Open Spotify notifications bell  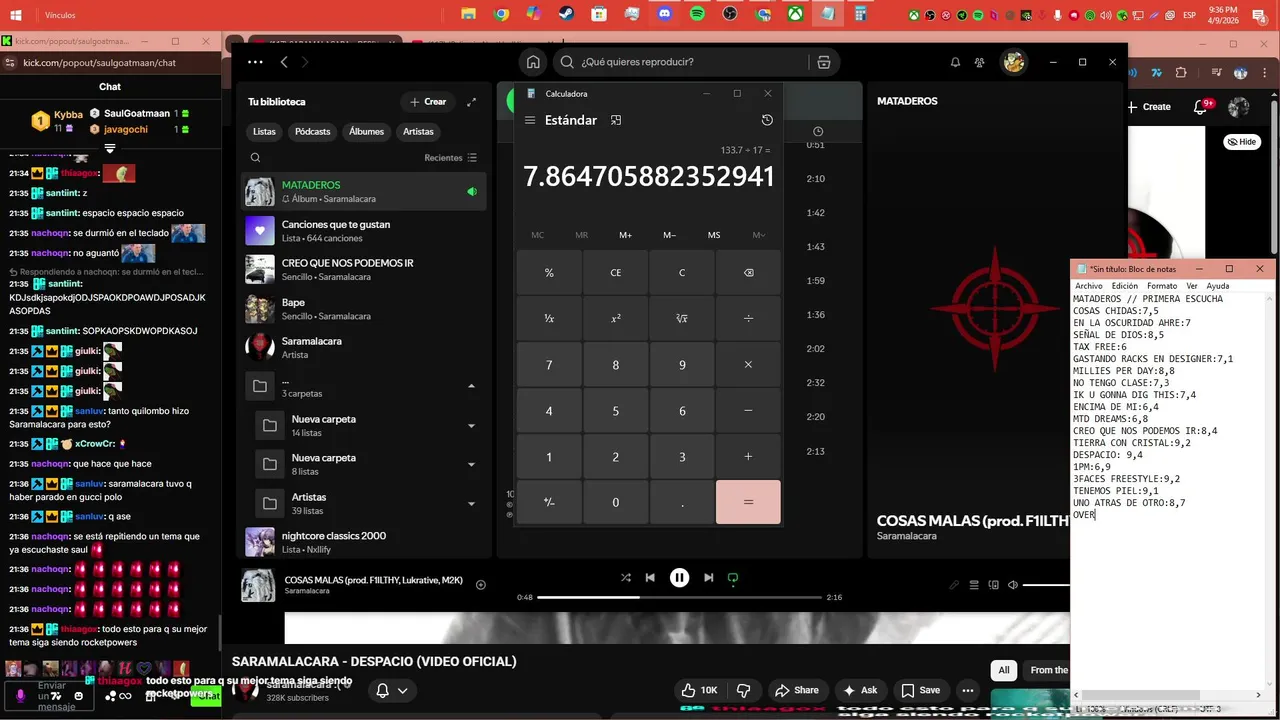coord(955,62)
